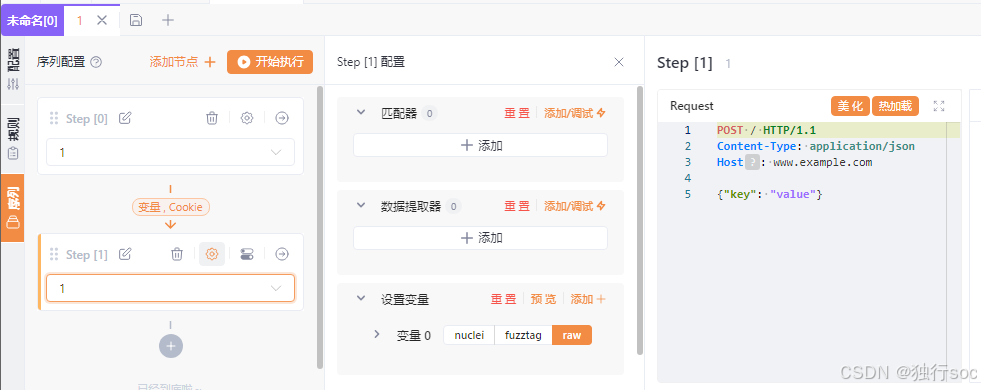Image resolution: width=981 pixels, height=390 pixels.
Task: Delete Step [1] with trash icon
Action: (177, 254)
